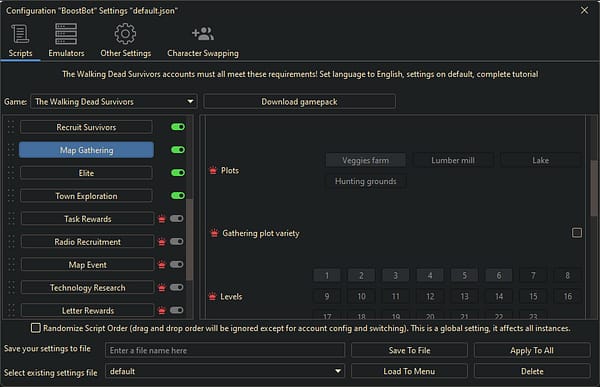Click the settings panel vertical scrollbar
The image size is (600, 387).
click(x=594, y=188)
